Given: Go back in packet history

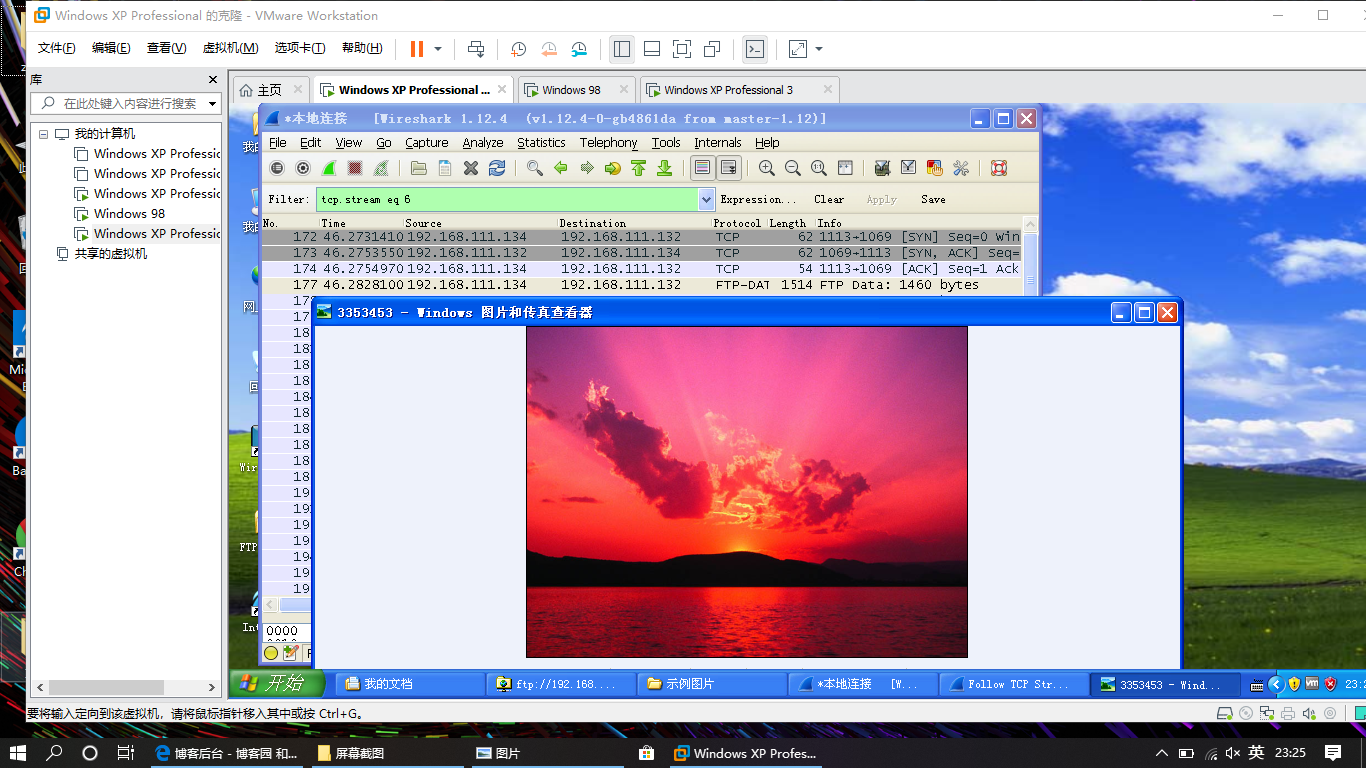Looking at the screenshot, I should [561, 168].
